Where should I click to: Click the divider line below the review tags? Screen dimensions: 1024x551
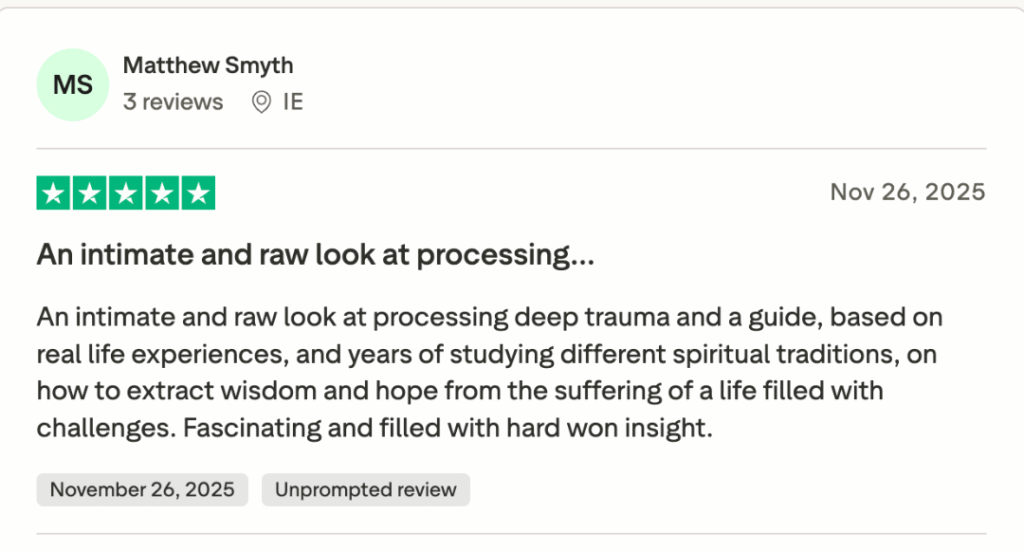(x=511, y=533)
